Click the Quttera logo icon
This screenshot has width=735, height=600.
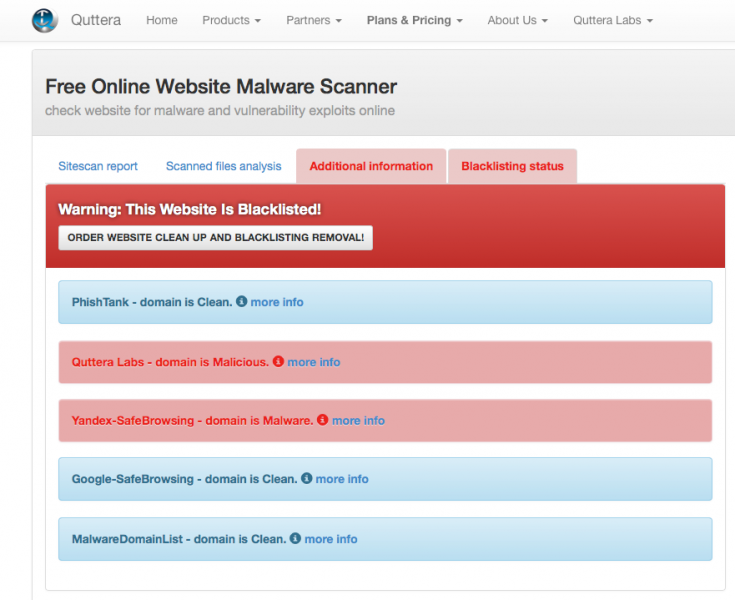tap(45, 21)
